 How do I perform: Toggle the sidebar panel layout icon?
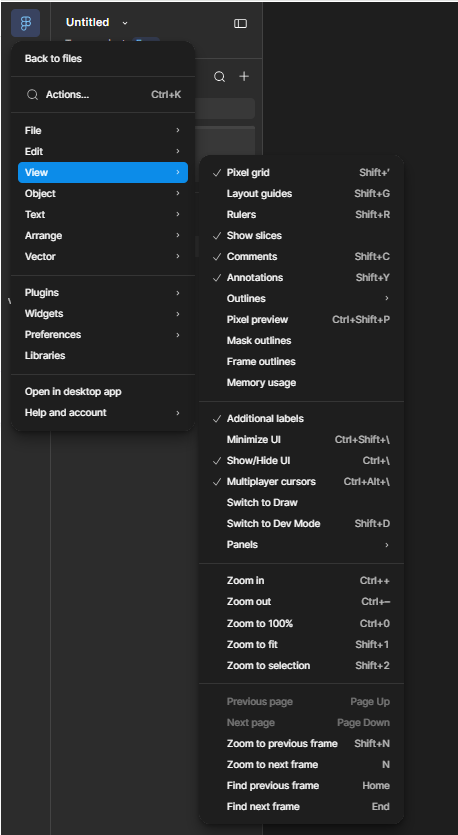pos(240,23)
